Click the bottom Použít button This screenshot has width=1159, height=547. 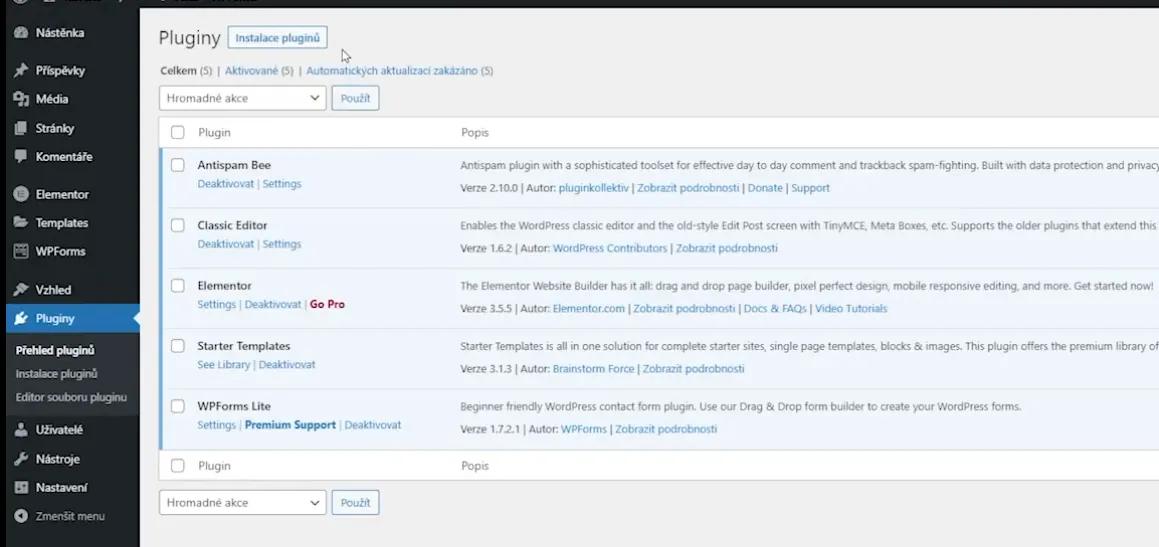click(356, 503)
